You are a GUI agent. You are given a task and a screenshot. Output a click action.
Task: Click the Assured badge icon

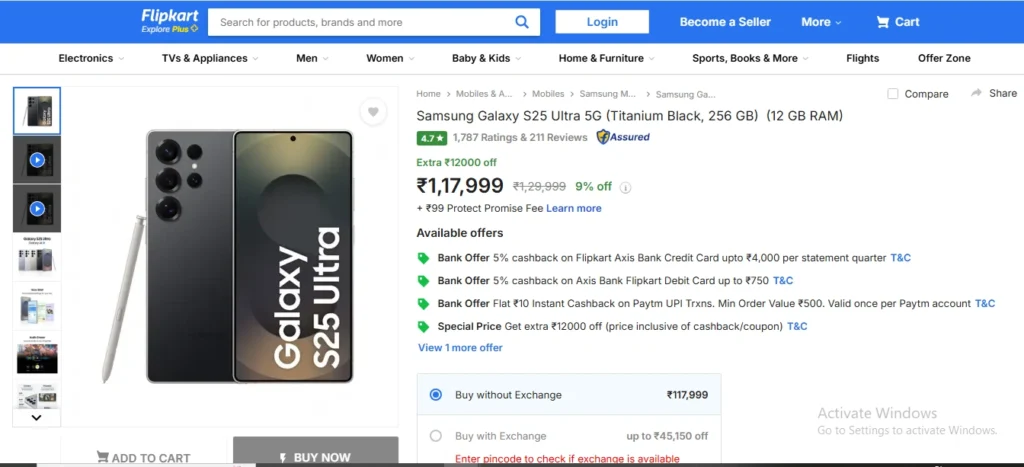pos(623,137)
